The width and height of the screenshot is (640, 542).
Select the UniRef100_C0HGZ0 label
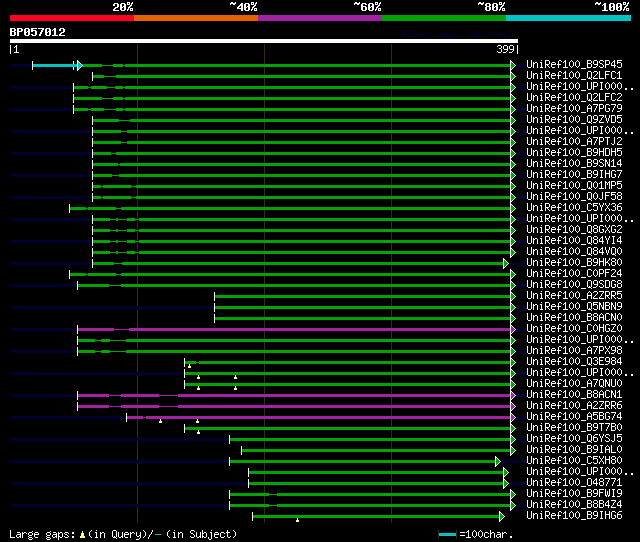[x=574, y=329]
